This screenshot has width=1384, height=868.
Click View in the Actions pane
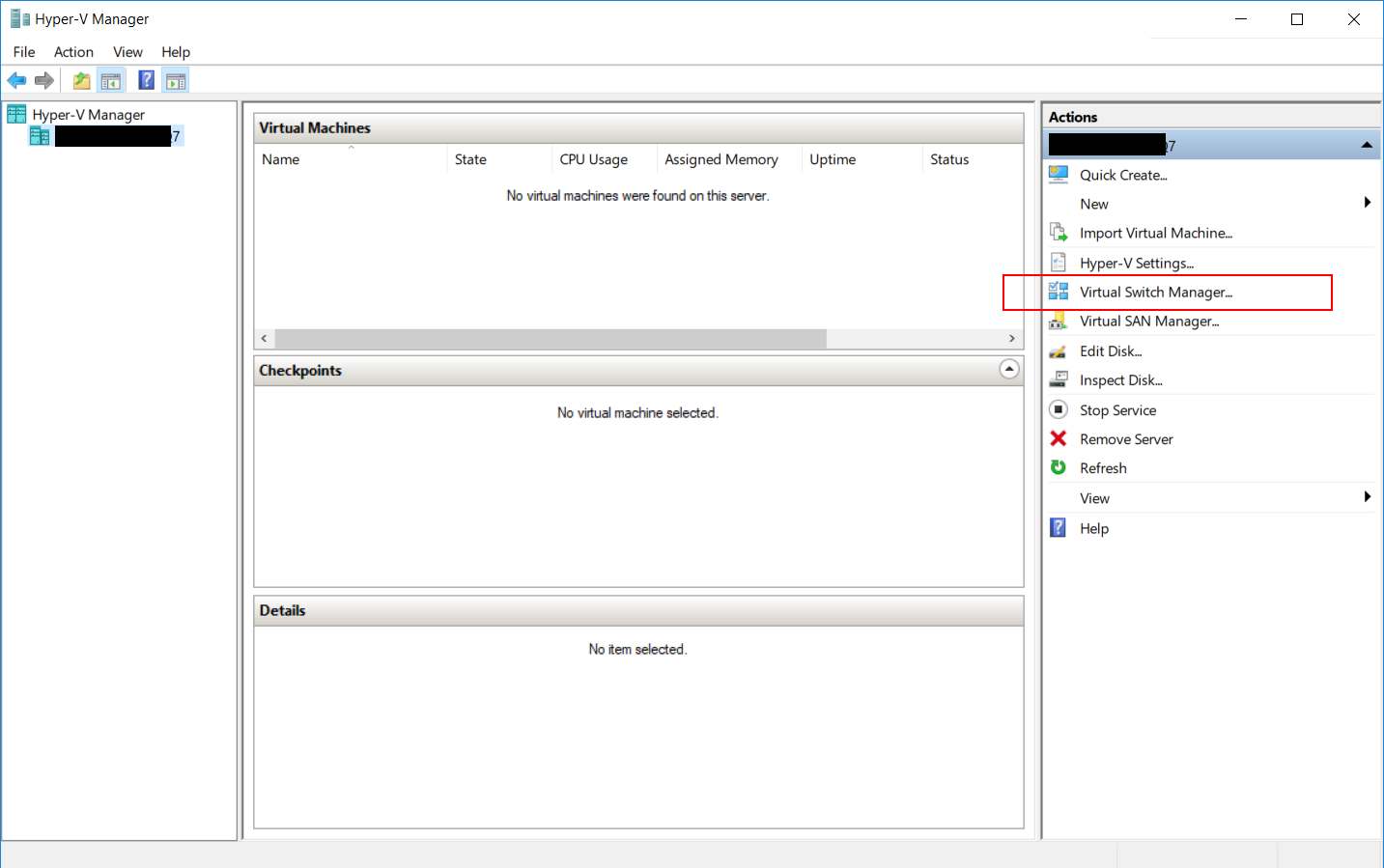1094,498
